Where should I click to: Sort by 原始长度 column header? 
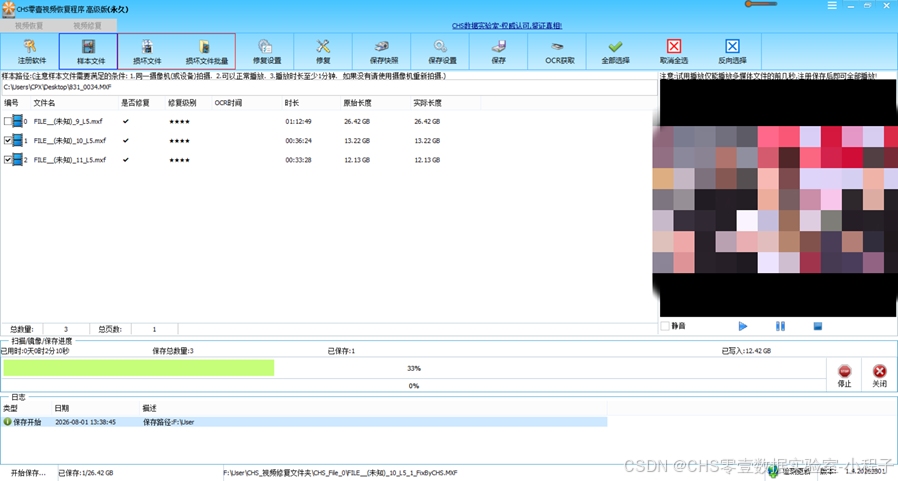357,103
